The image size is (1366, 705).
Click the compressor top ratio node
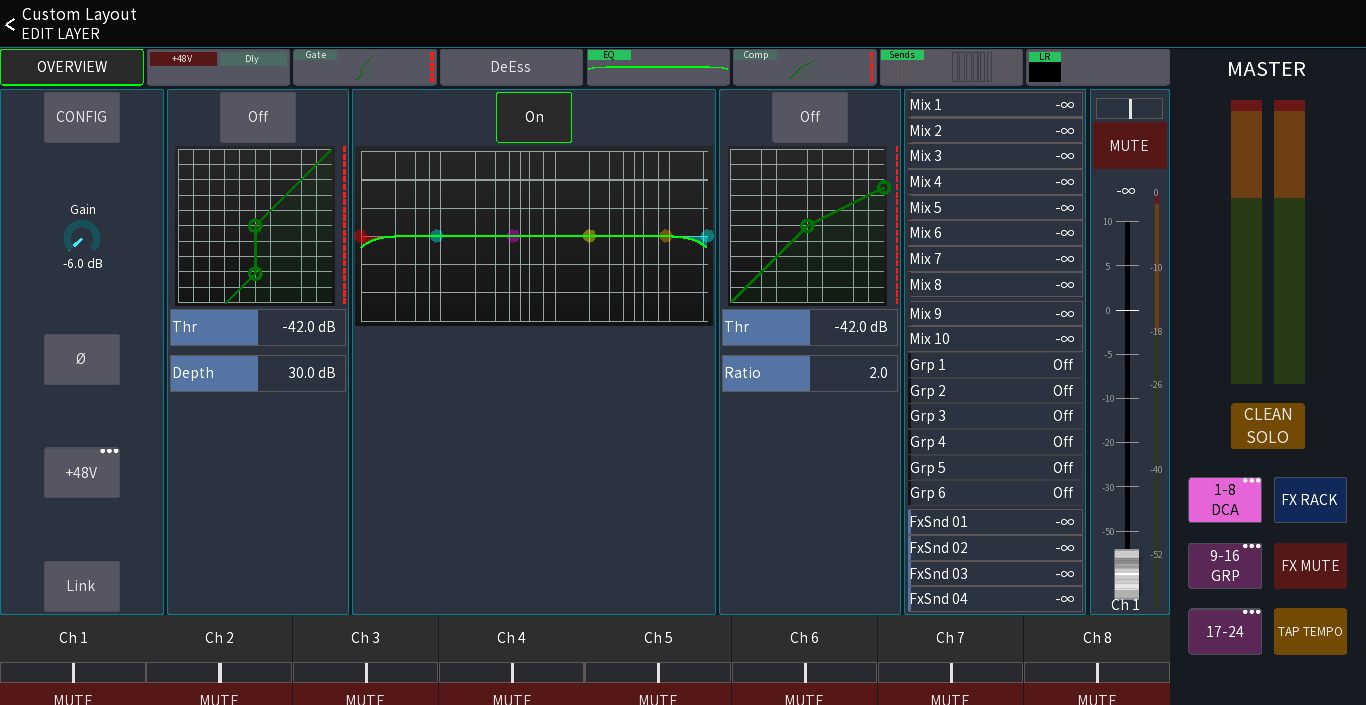click(x=883, y=187)
